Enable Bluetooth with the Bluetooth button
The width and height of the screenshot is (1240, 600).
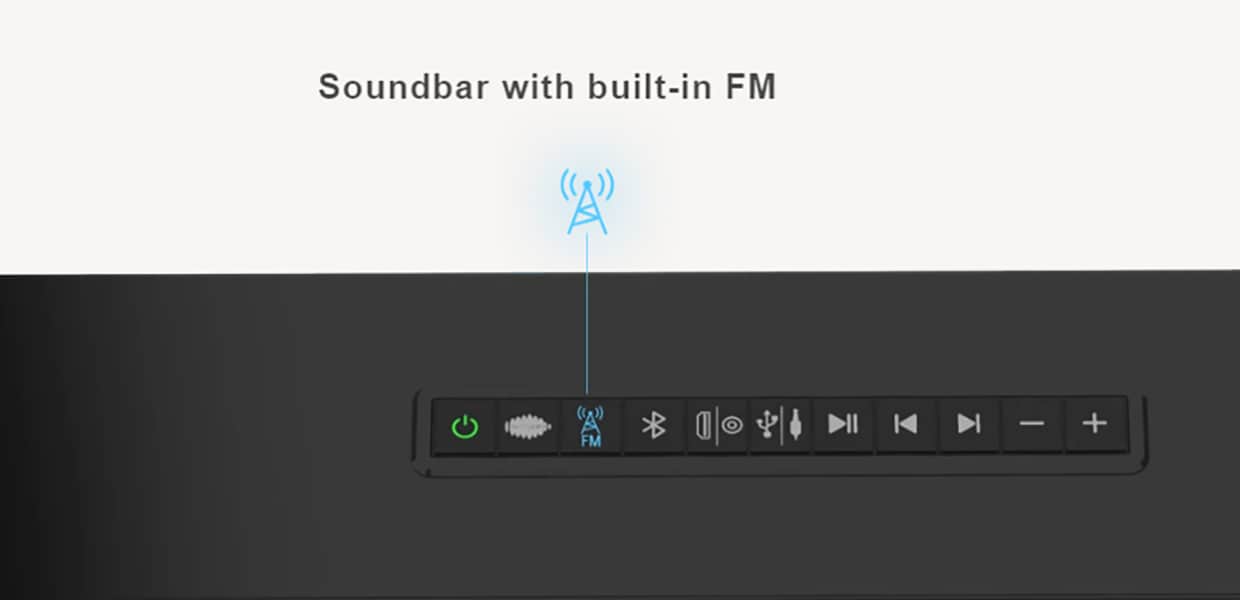pyautogui.click(x=654, y=426)
